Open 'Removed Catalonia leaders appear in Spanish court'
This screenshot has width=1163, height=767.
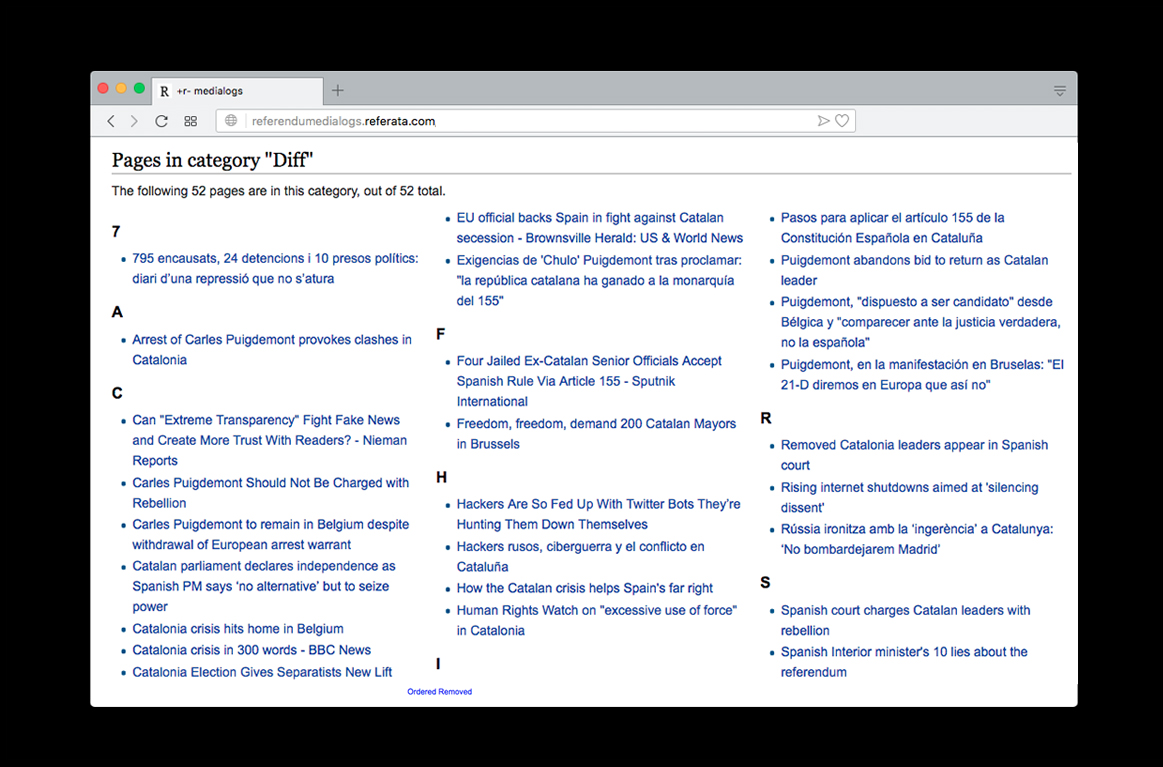pos(914,455)
